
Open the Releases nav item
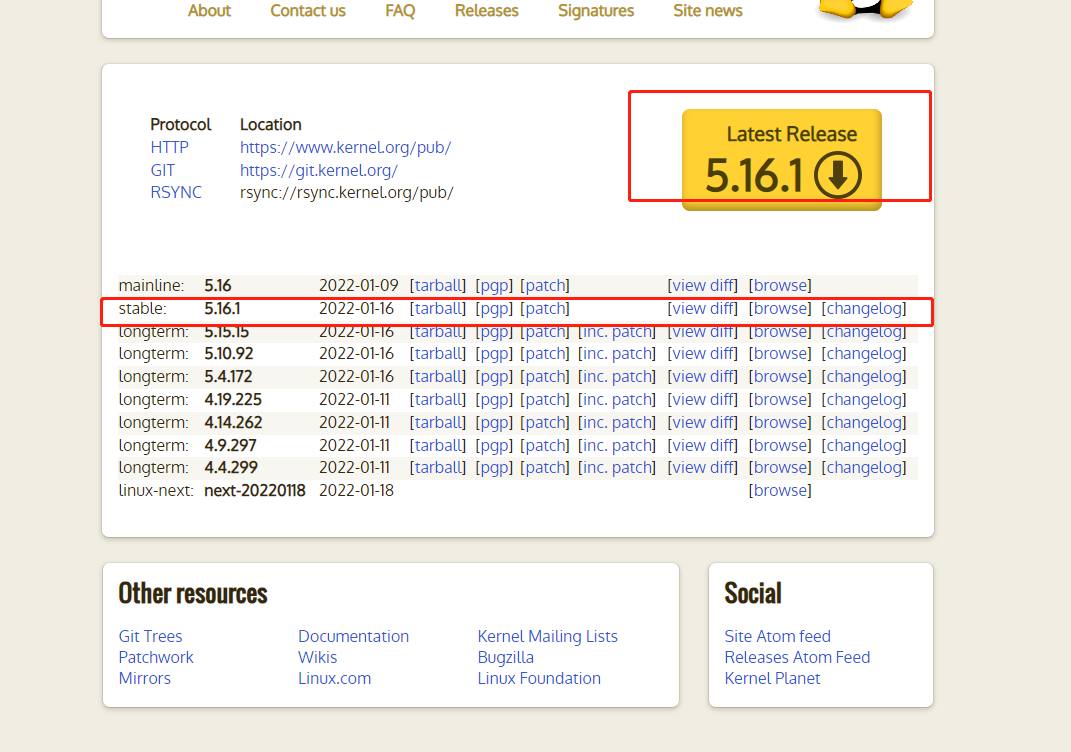[x=486, y=11]
